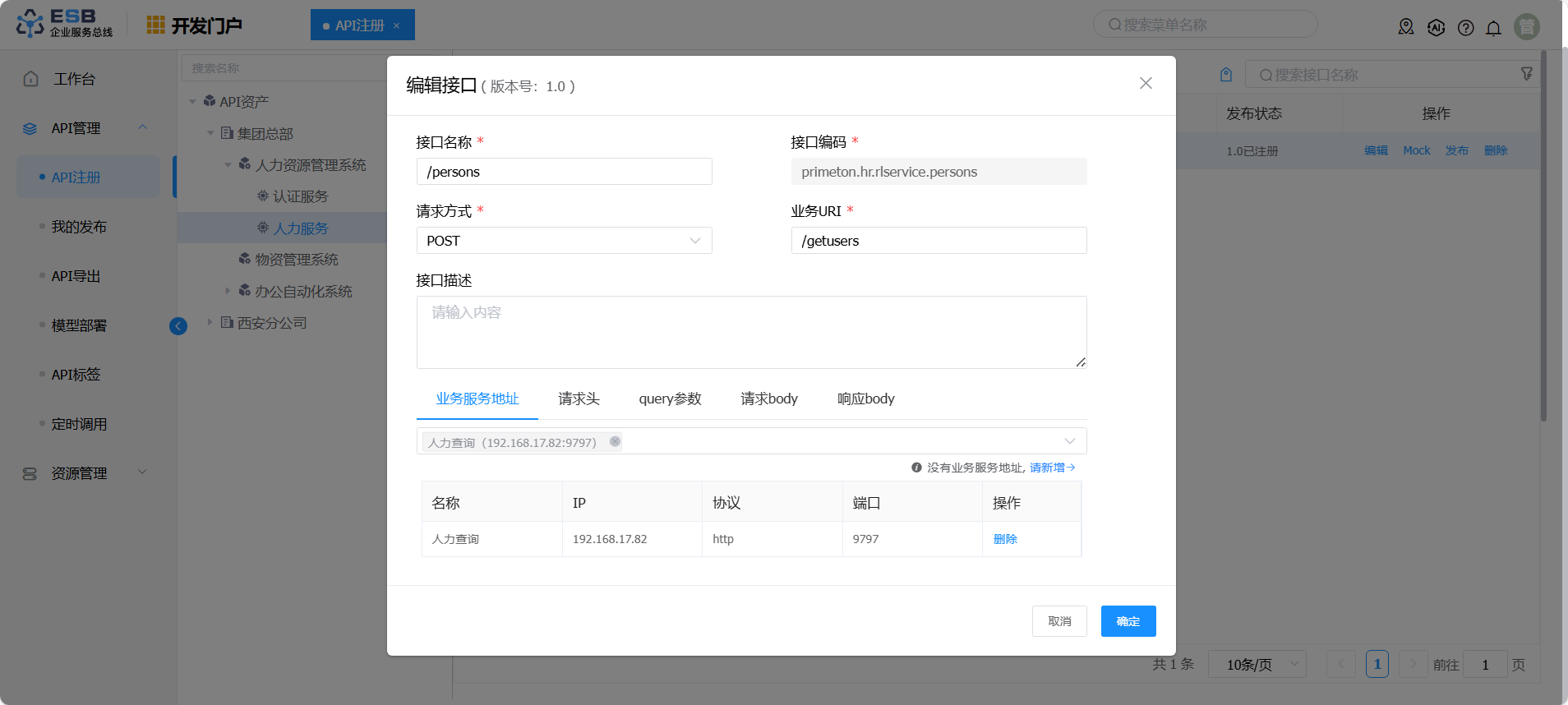Switch to the query参数 tab
The image size is (1568, 705).
(x=670, y=399)
